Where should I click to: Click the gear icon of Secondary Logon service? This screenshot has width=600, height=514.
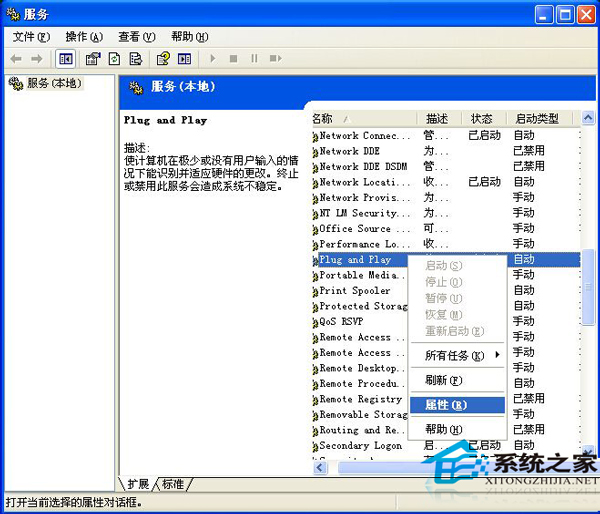[315, 447]
